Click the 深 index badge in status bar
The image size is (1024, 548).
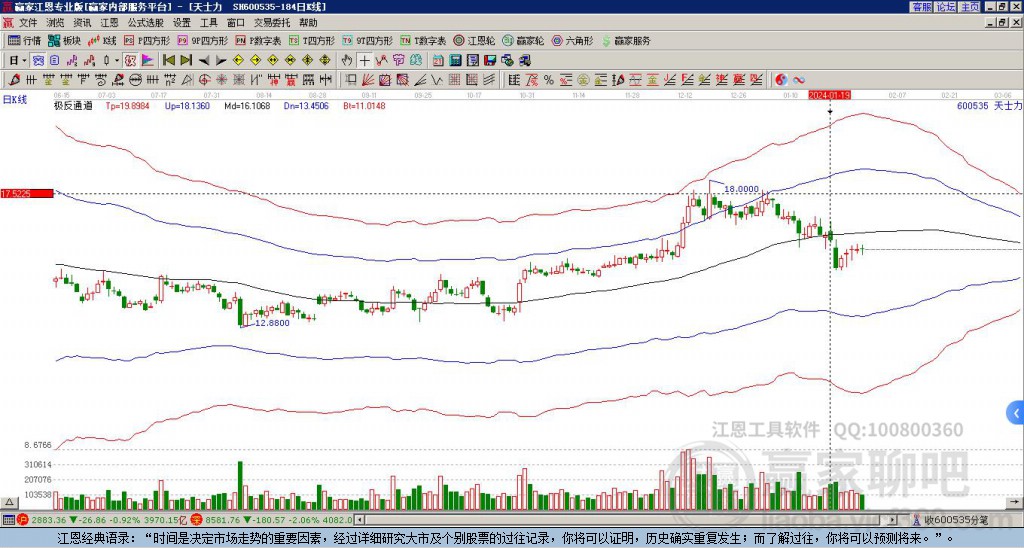click(195, 520)
